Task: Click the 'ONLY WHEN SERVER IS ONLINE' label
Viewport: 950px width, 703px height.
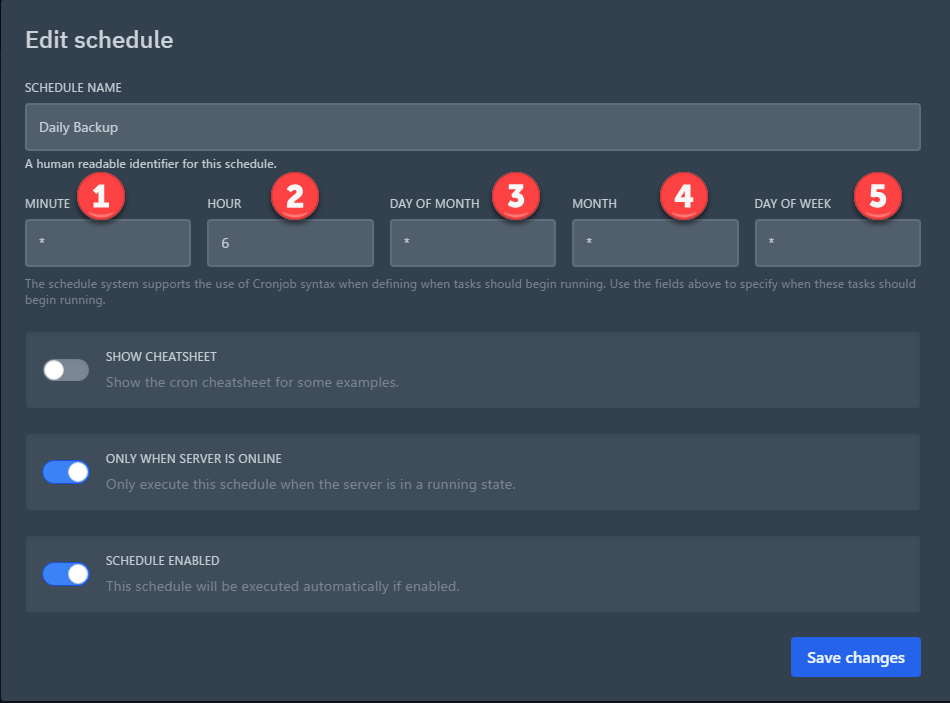Action: (x=194, y=459)
